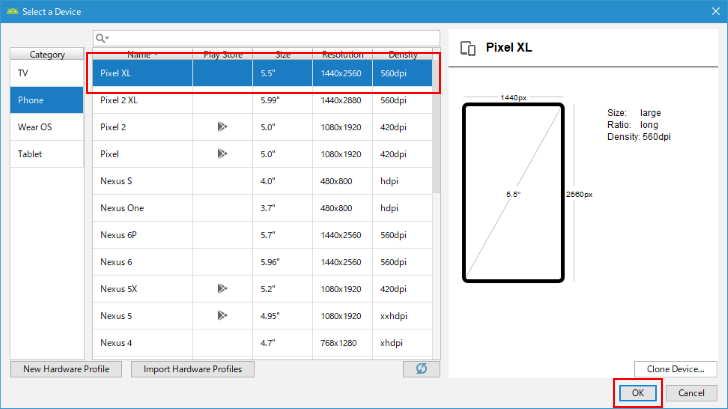The width and height of the screenshot is (728, 409).
Task: Click the Play Store icon in Nexus 5X row
Action: pyautogui.click(x=222, y=289)
